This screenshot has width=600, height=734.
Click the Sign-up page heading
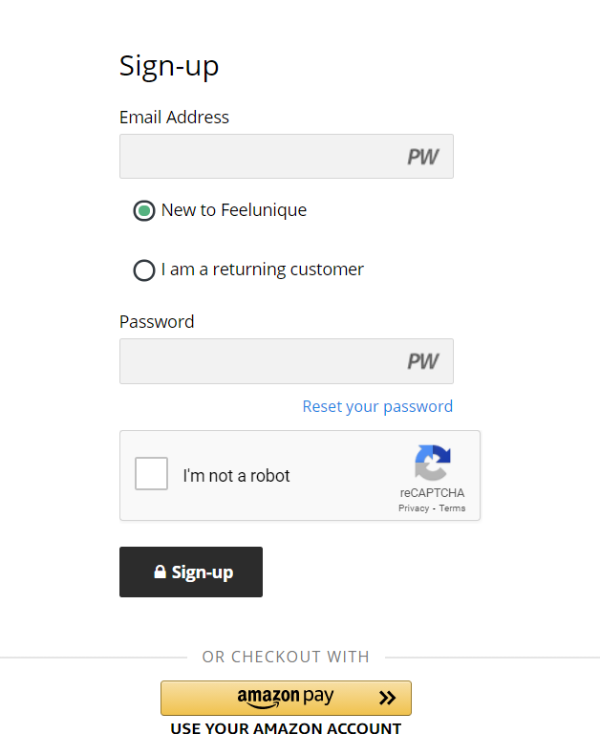[x=169, y=66]
